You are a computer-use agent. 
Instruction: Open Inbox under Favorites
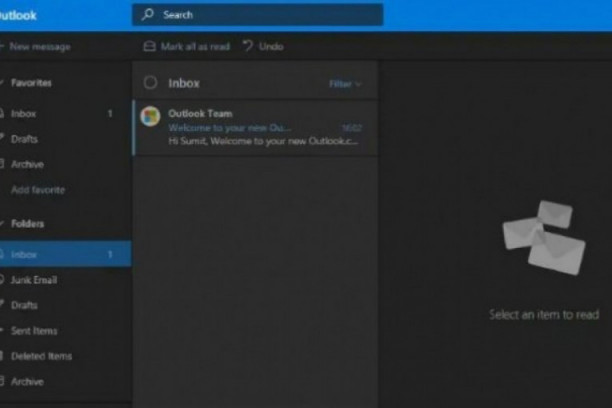(24, 114)
